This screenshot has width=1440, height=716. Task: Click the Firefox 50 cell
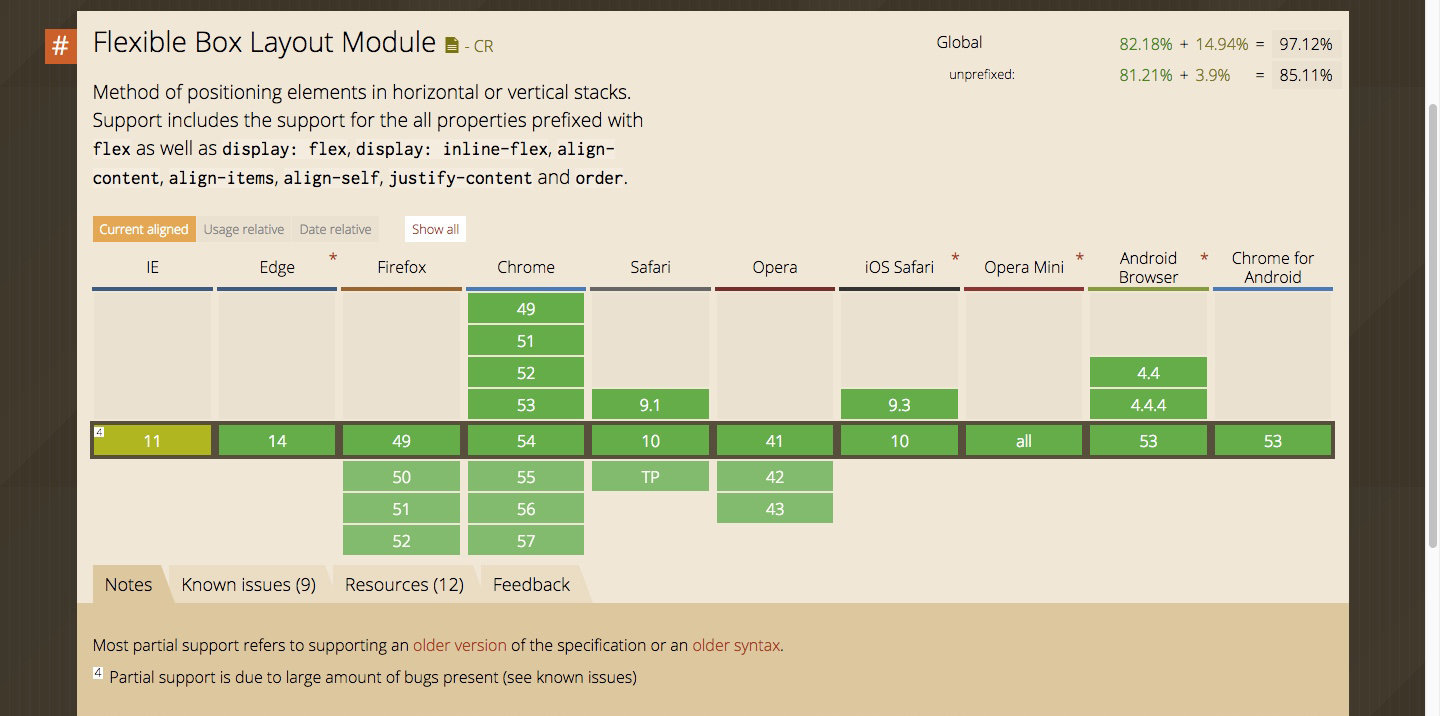pos(401,477)
